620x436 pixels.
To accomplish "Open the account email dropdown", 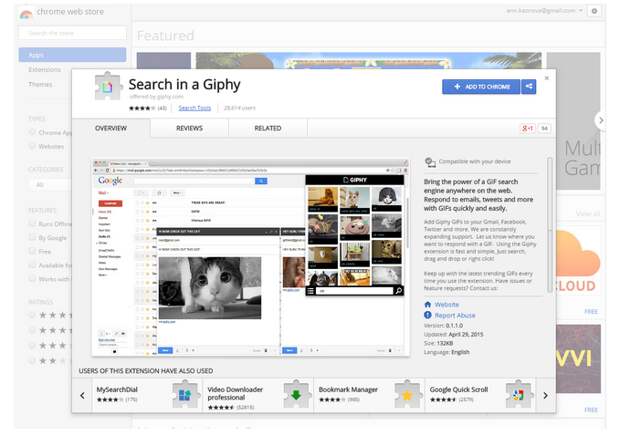I will [x=544, y=11].
